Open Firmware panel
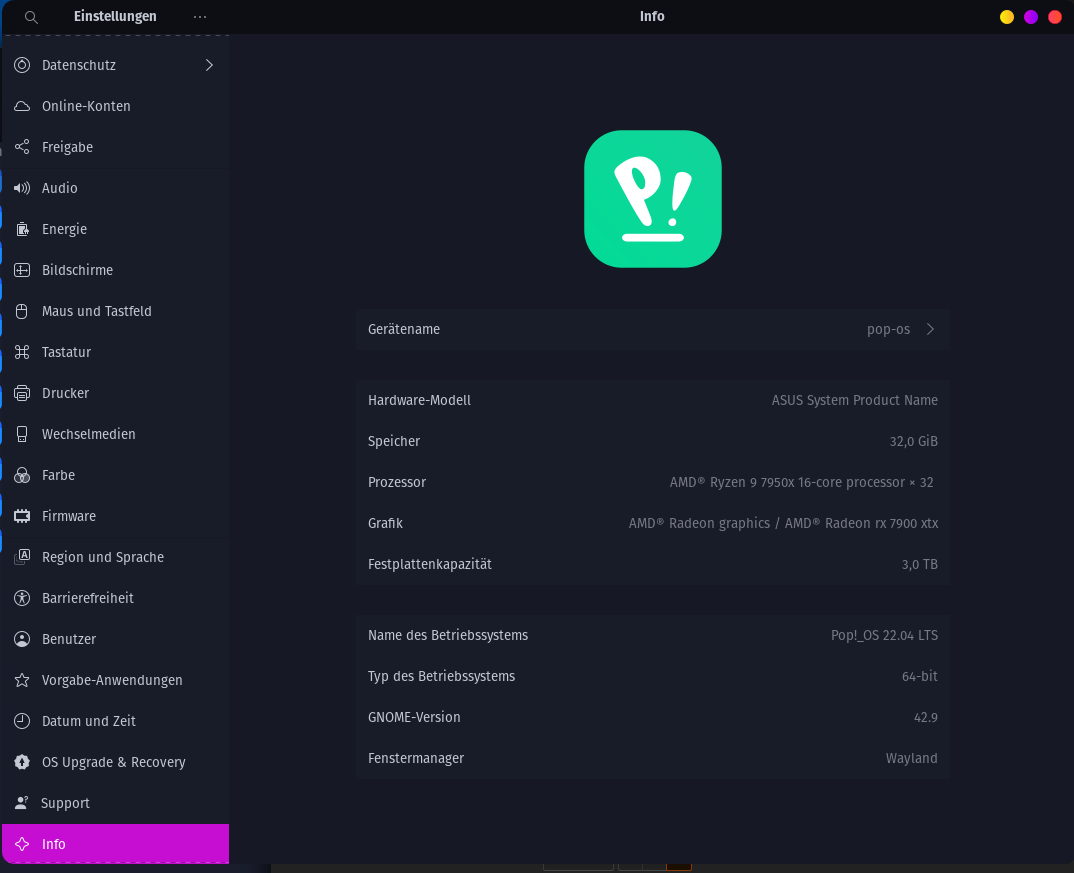 (x=116, y=516)
